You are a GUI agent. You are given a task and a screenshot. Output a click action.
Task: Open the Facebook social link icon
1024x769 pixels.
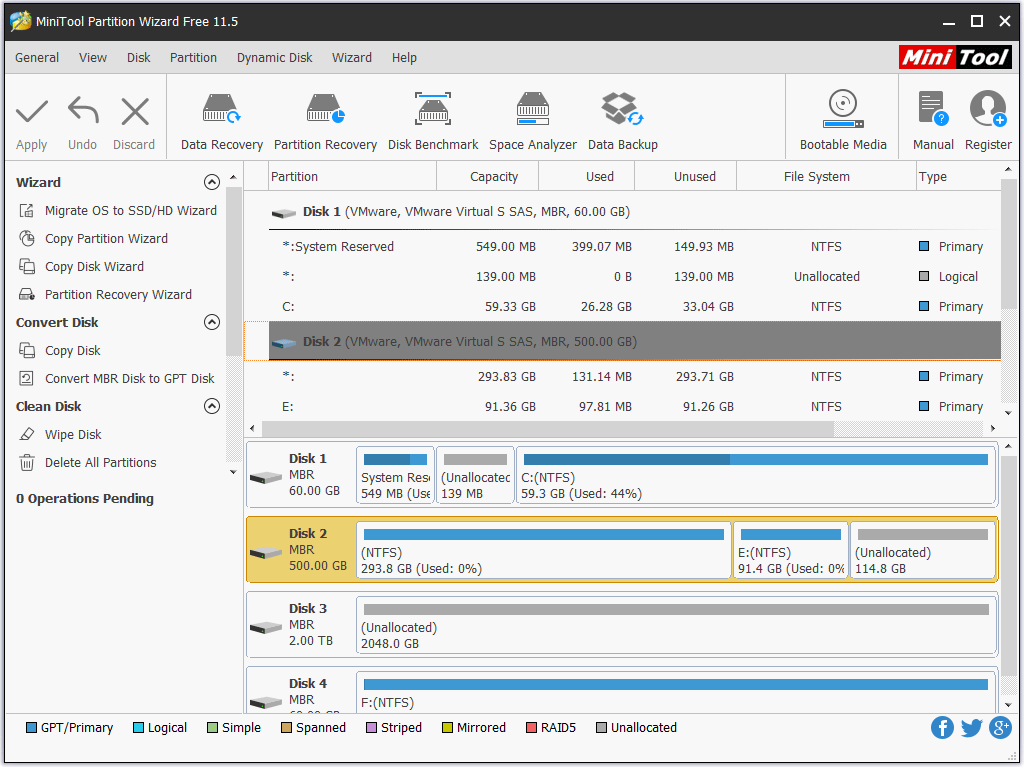point(942,727)
